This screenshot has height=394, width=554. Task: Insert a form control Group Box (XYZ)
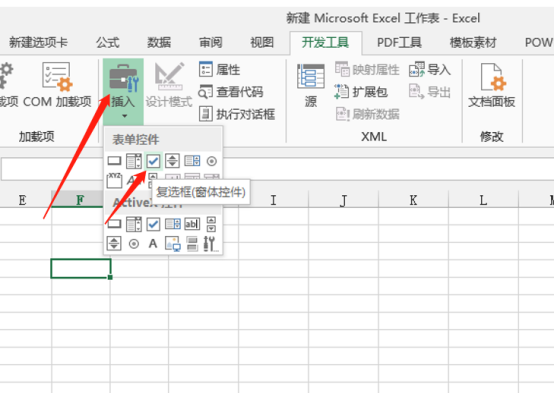pyautogui.click(x=114, y=180)
